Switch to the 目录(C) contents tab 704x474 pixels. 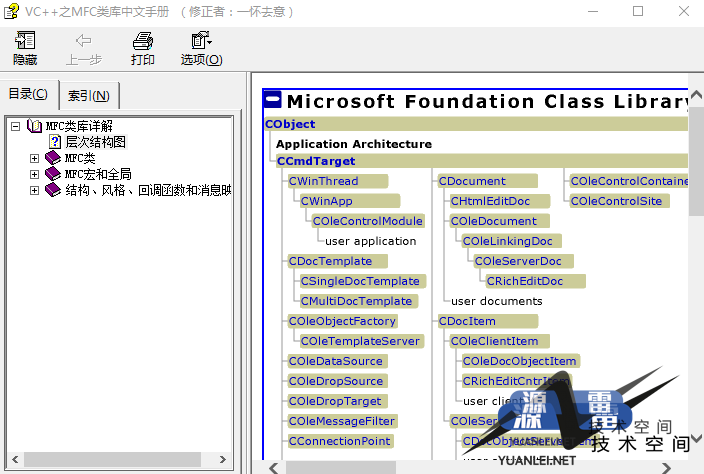[x=28, y=94]
